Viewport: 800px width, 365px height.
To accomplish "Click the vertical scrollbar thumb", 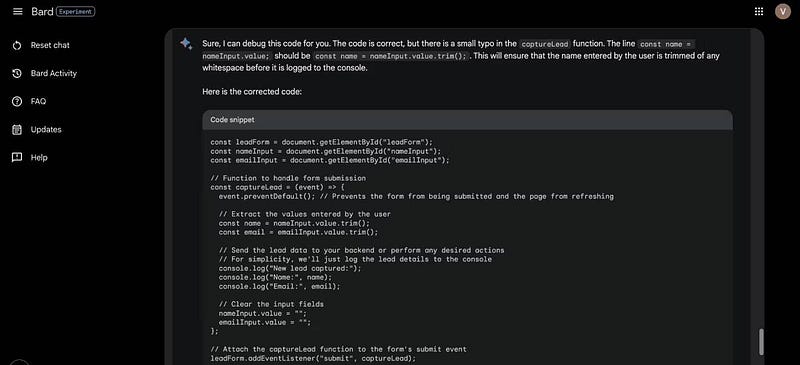I will tap(761, 342).
